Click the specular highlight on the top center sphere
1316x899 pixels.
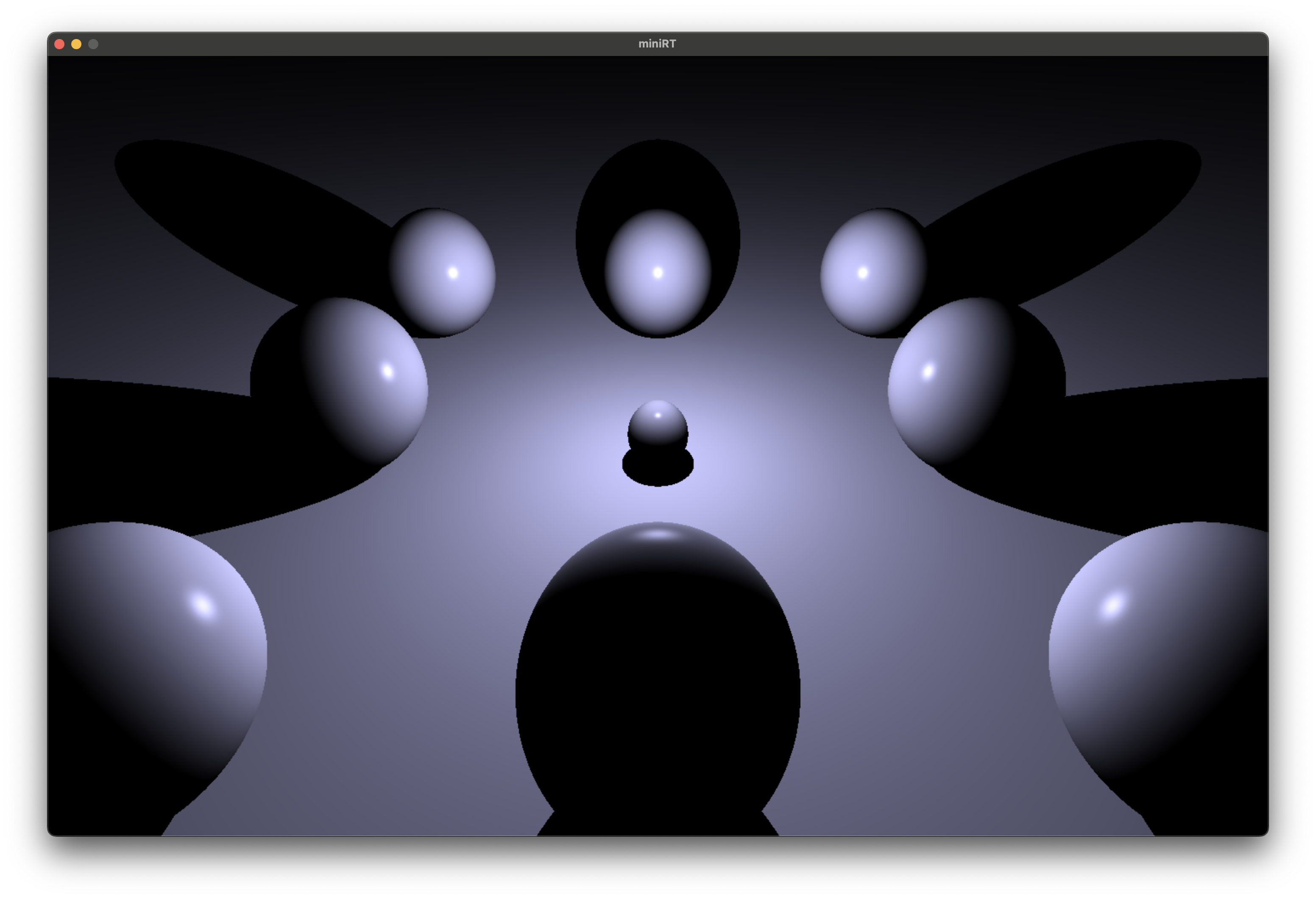tap(658, 273)
